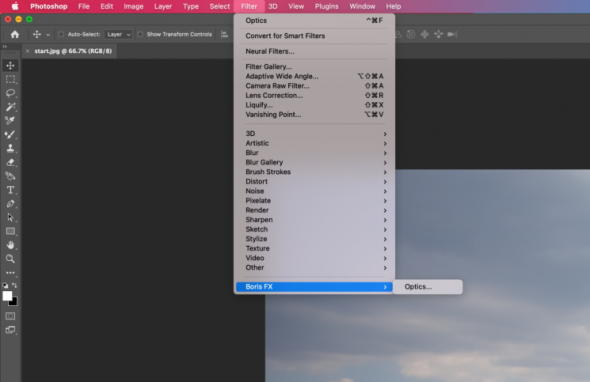Open the Plugins menu
The height and width of the screenshot is (382, 590).
pos(326,6)
